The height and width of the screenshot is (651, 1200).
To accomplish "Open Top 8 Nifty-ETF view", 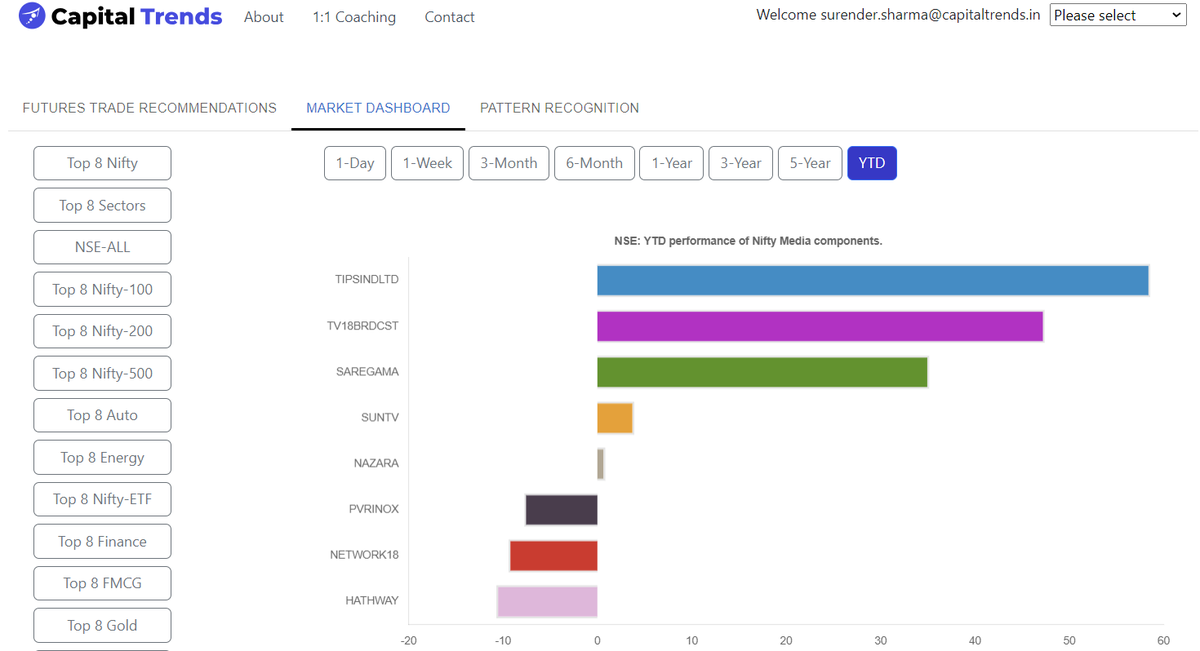I will click(102, 499).
